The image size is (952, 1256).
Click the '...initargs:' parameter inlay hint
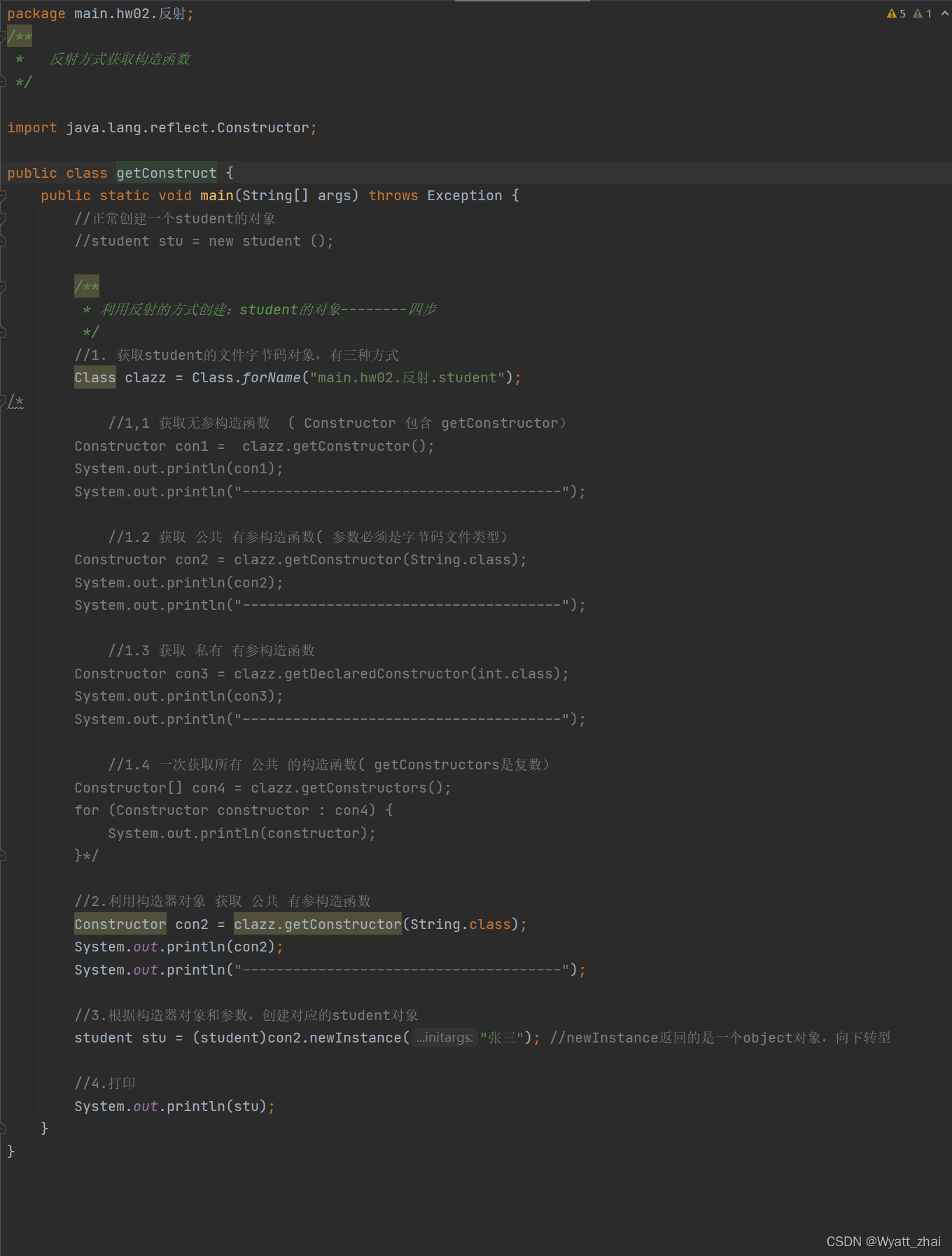coord(444,1038)
